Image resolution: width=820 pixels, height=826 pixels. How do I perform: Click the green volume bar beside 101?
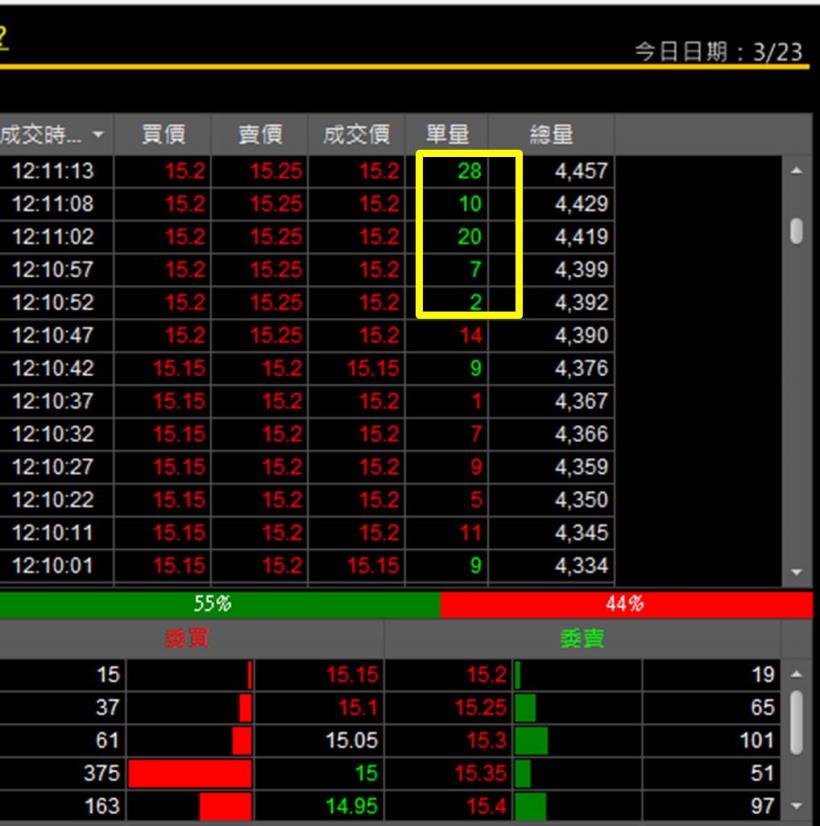click(531, 740)
